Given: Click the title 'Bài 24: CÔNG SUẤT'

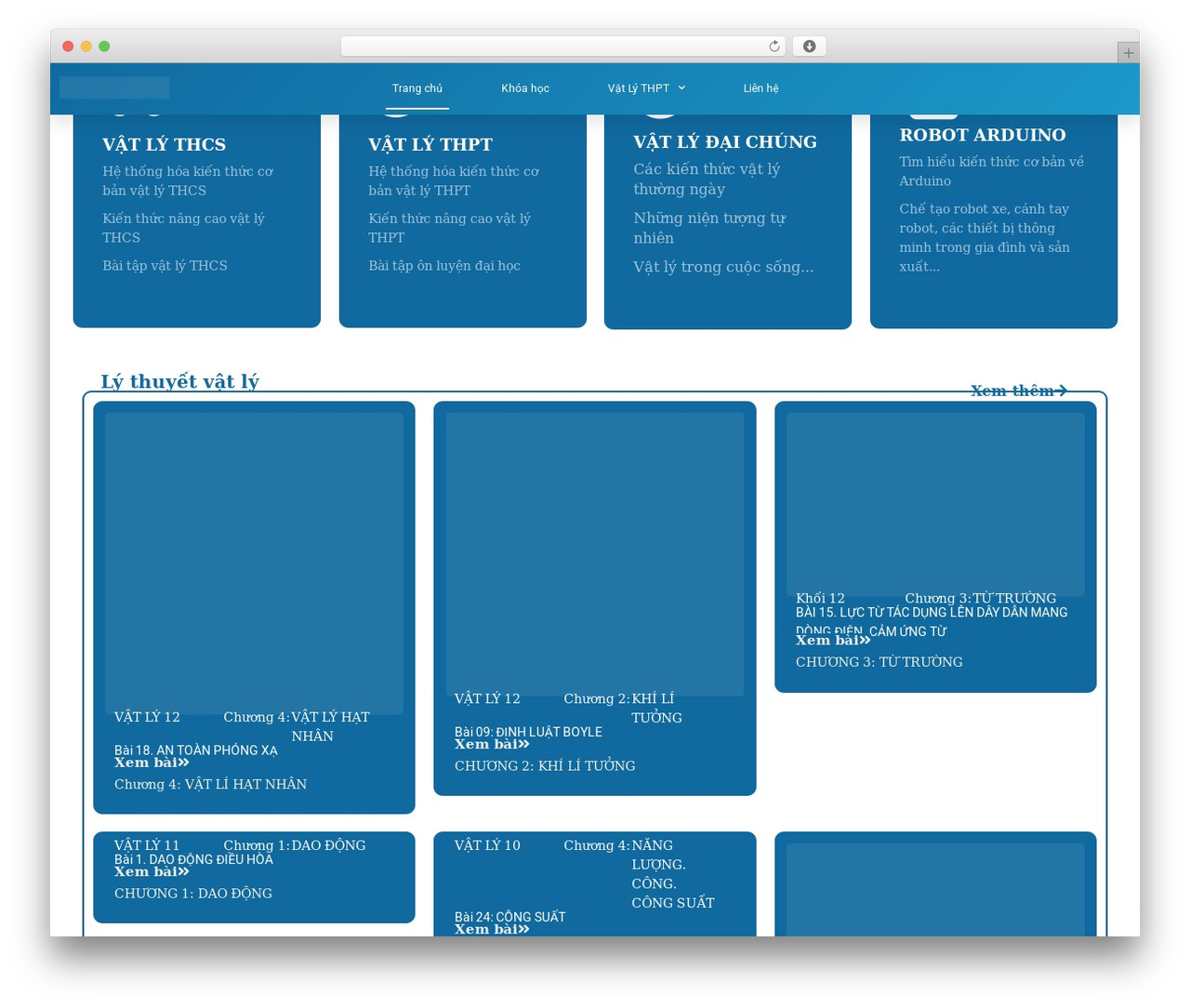Looking at the screenshot, I should pos(509,917).
